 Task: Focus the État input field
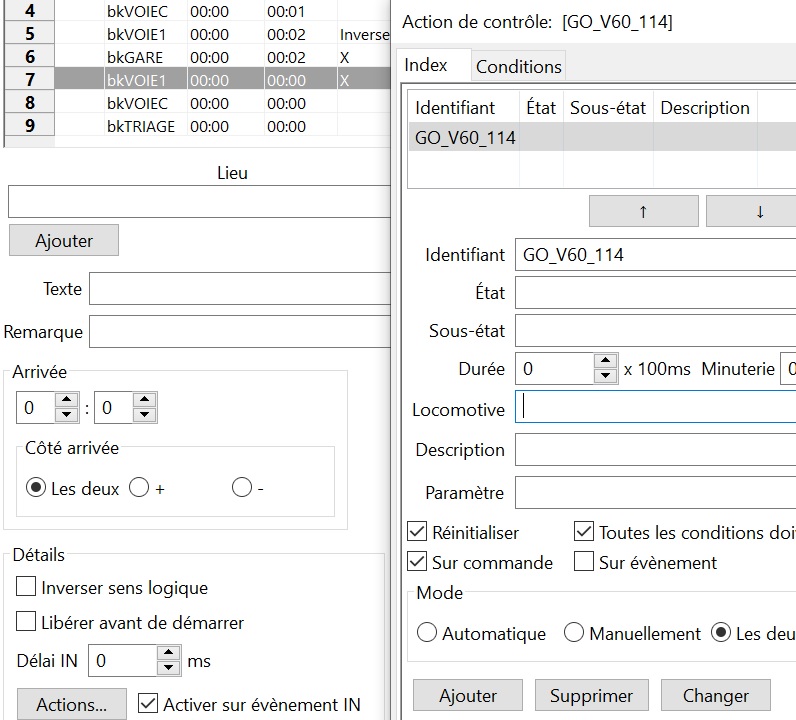655,292
